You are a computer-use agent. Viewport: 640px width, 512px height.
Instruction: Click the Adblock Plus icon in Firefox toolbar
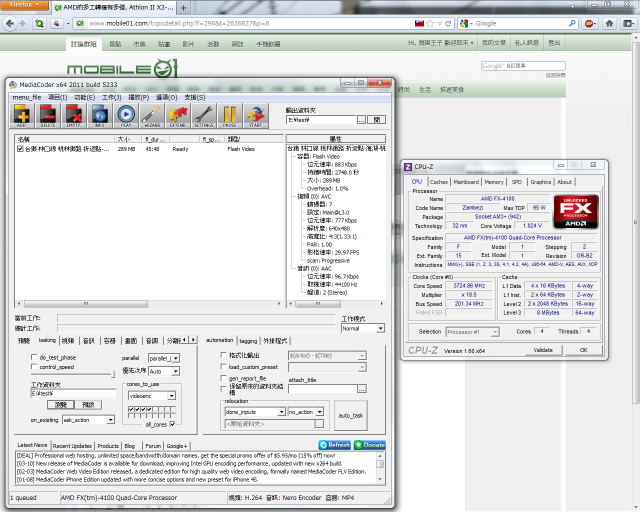[x=589, y=24]
